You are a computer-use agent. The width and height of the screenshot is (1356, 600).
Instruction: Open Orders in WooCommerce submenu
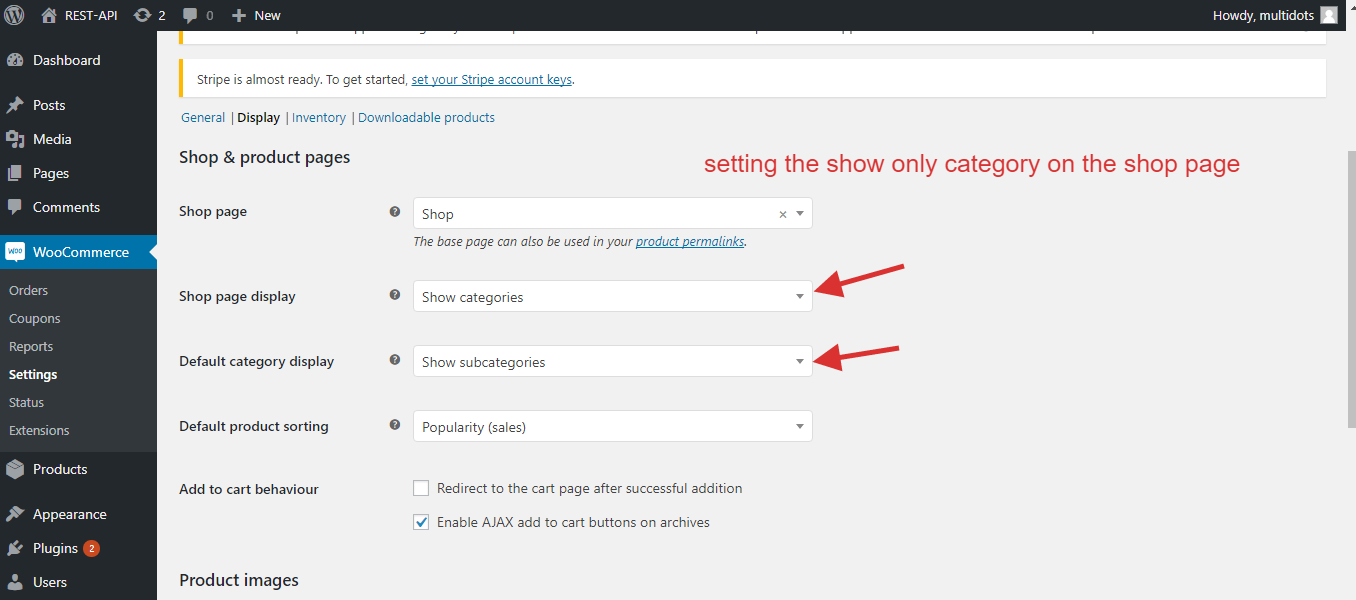pyautogui.click(x=28, y=290)
